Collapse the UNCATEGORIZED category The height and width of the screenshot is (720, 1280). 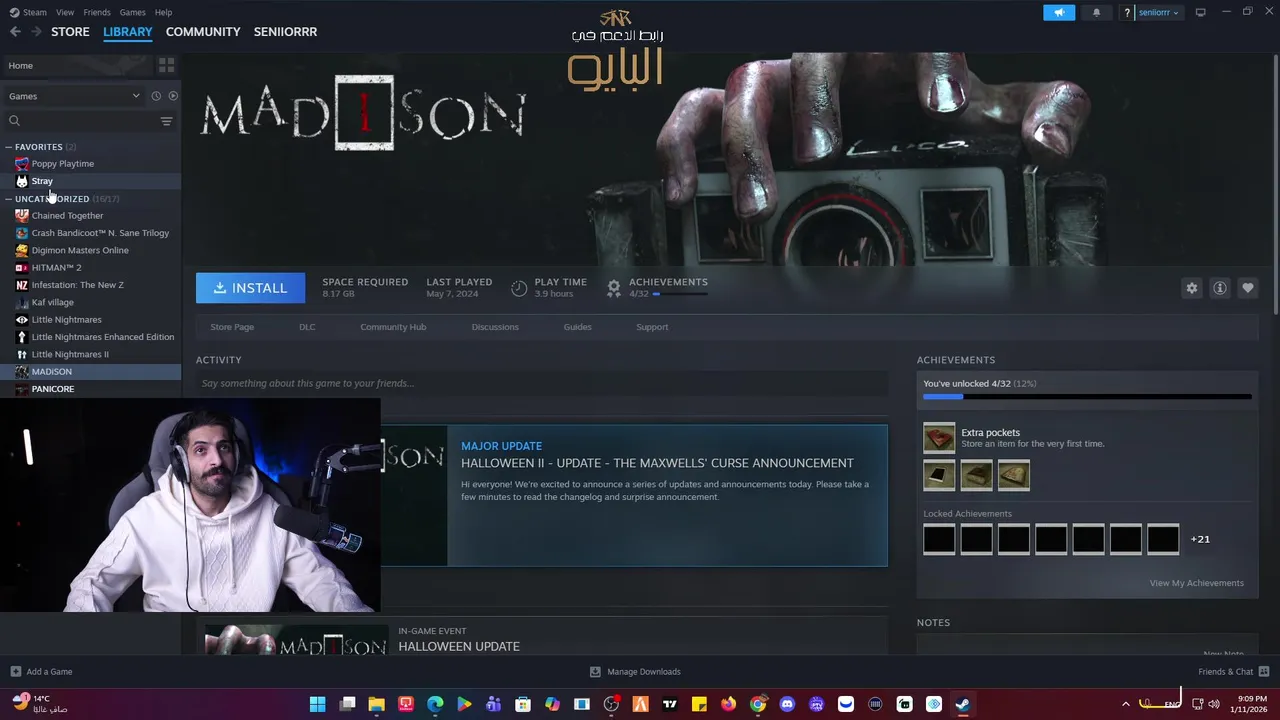[x=8, y=199]
